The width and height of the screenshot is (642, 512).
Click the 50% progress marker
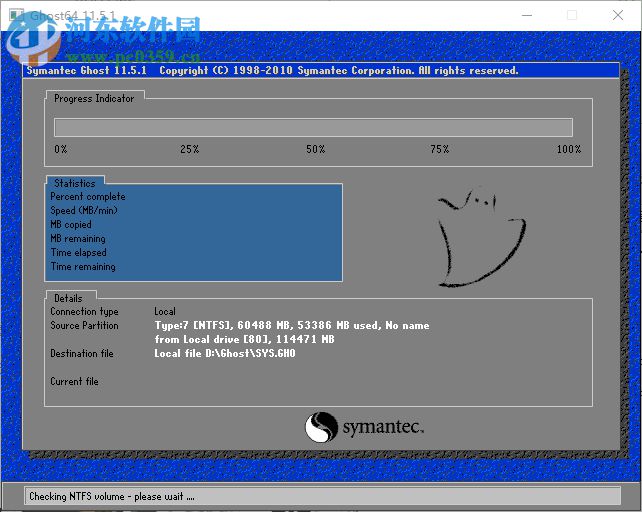[316, 149]
